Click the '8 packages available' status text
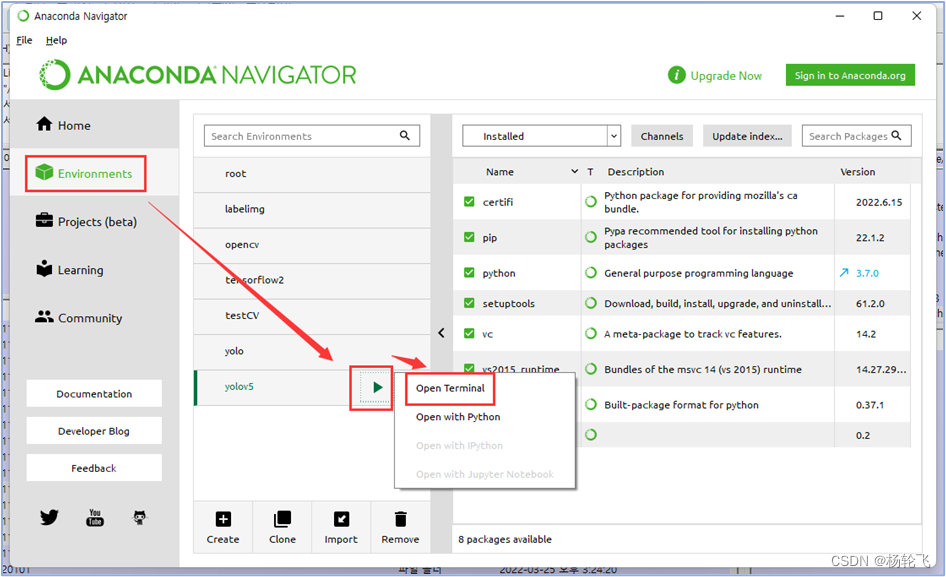 504,539
